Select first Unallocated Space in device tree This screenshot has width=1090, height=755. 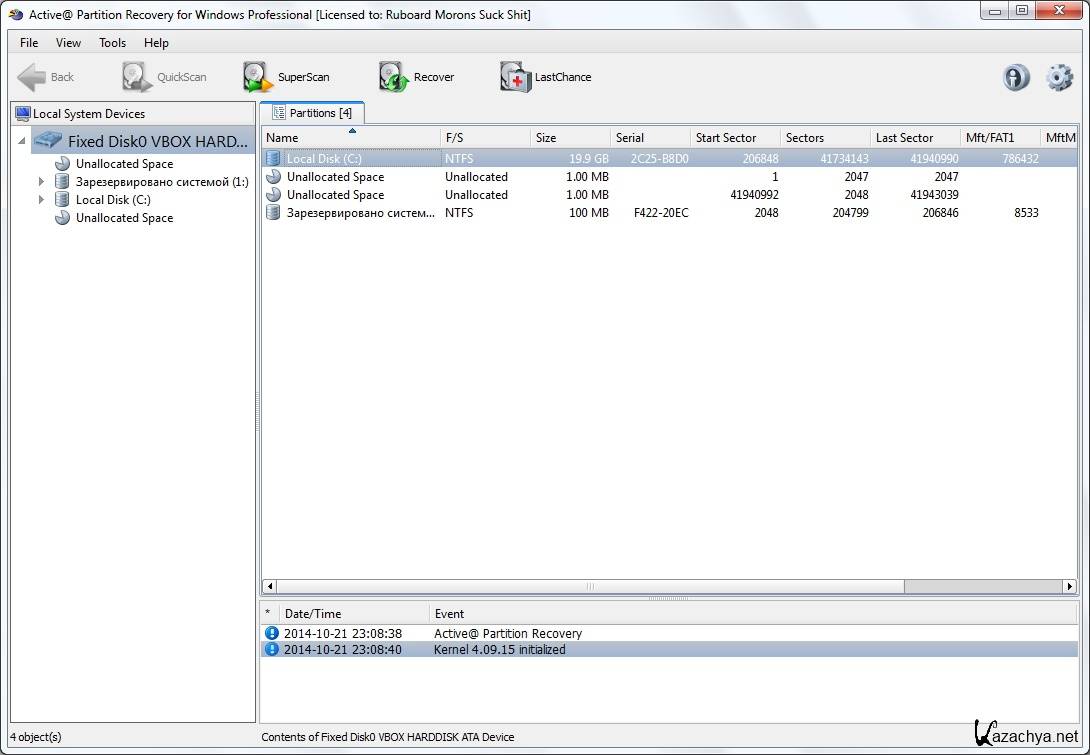coord(124,164)
